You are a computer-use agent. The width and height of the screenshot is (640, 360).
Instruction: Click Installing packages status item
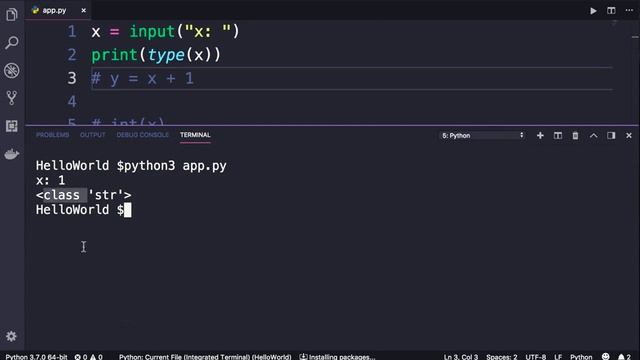click(337, 357)
